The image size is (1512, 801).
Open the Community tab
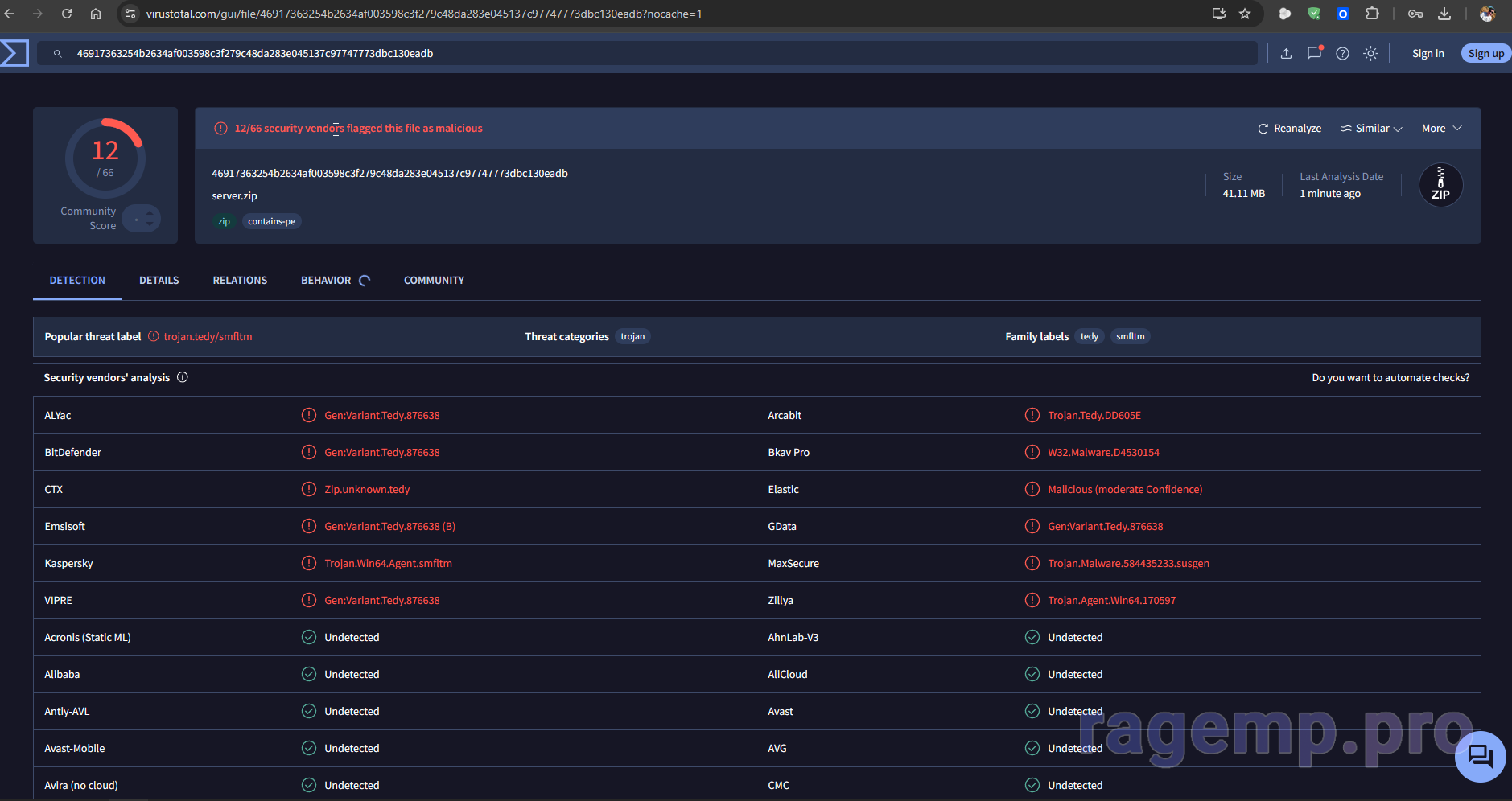pyautogui.click(x=434, y=281)
